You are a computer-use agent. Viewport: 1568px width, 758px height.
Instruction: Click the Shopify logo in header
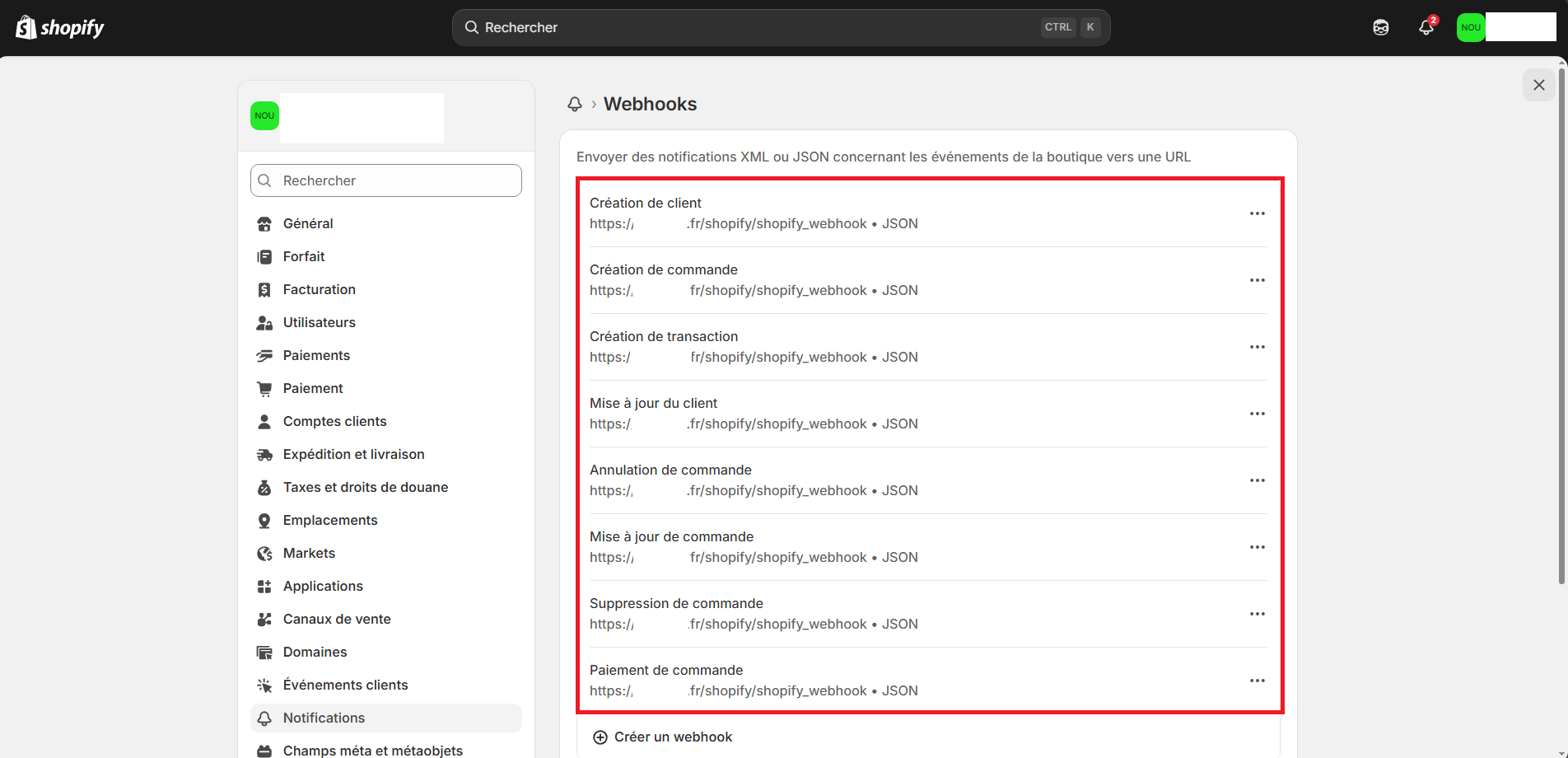point(60,28)
